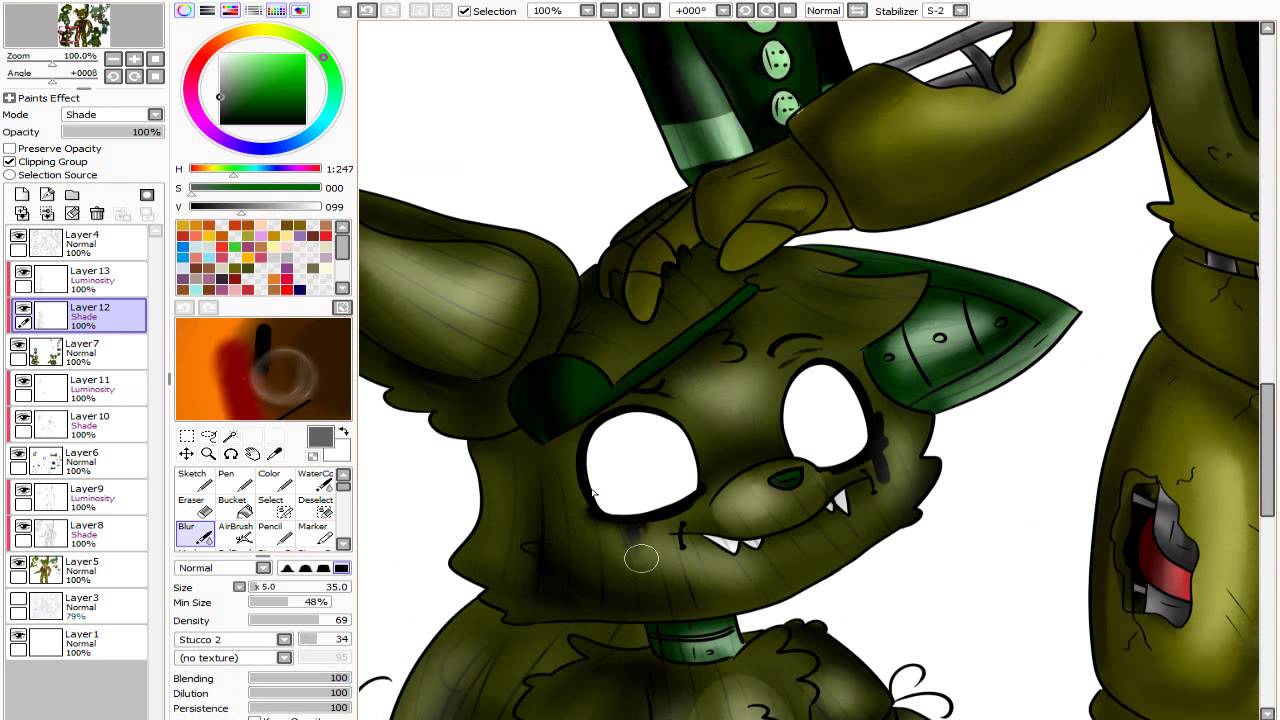Viewport: 1280px width, 720px height.
Task: Show the swatches panel
Action: [x=276, y=10]
